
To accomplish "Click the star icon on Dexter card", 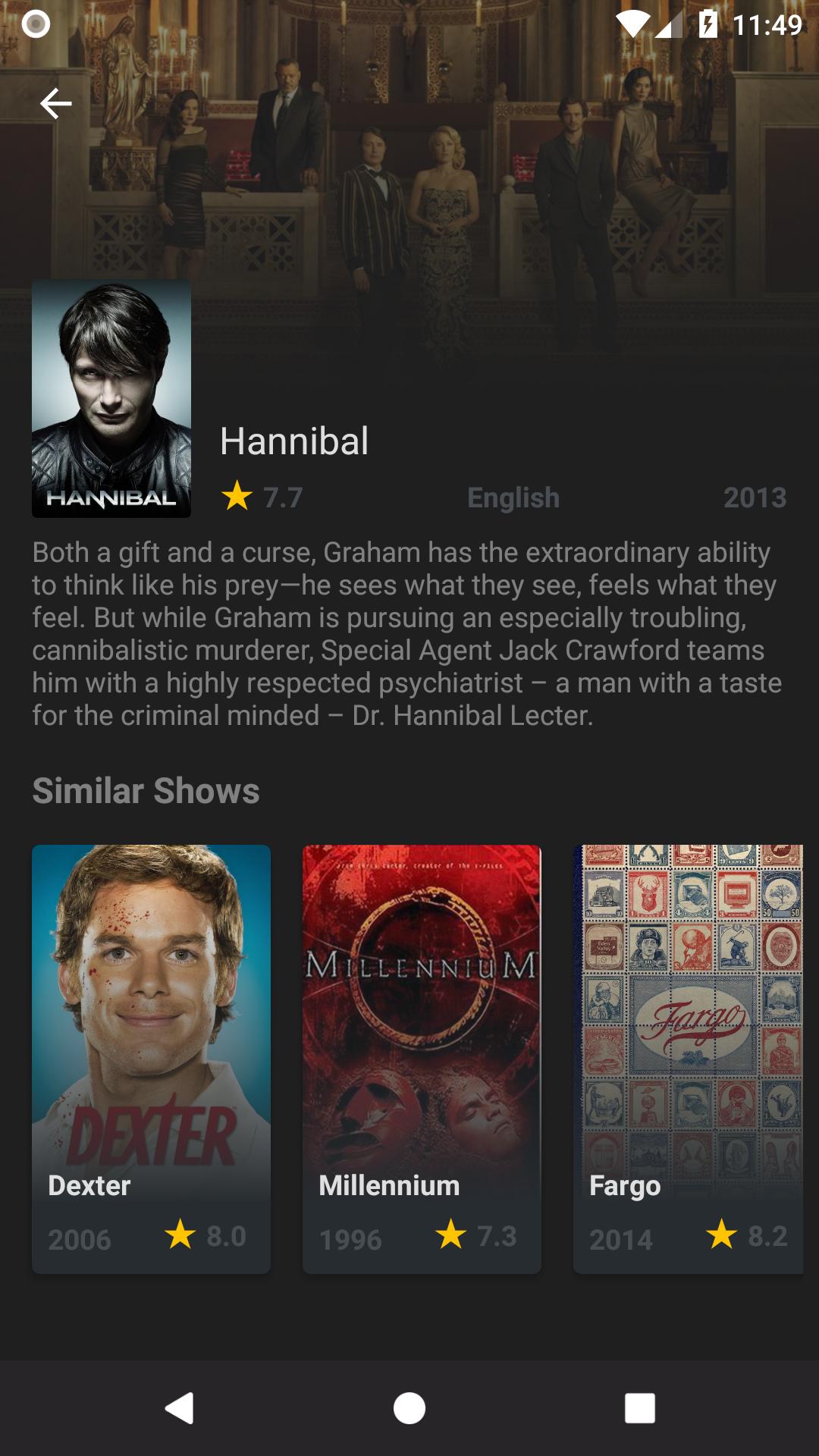I will coord(180,1235).
